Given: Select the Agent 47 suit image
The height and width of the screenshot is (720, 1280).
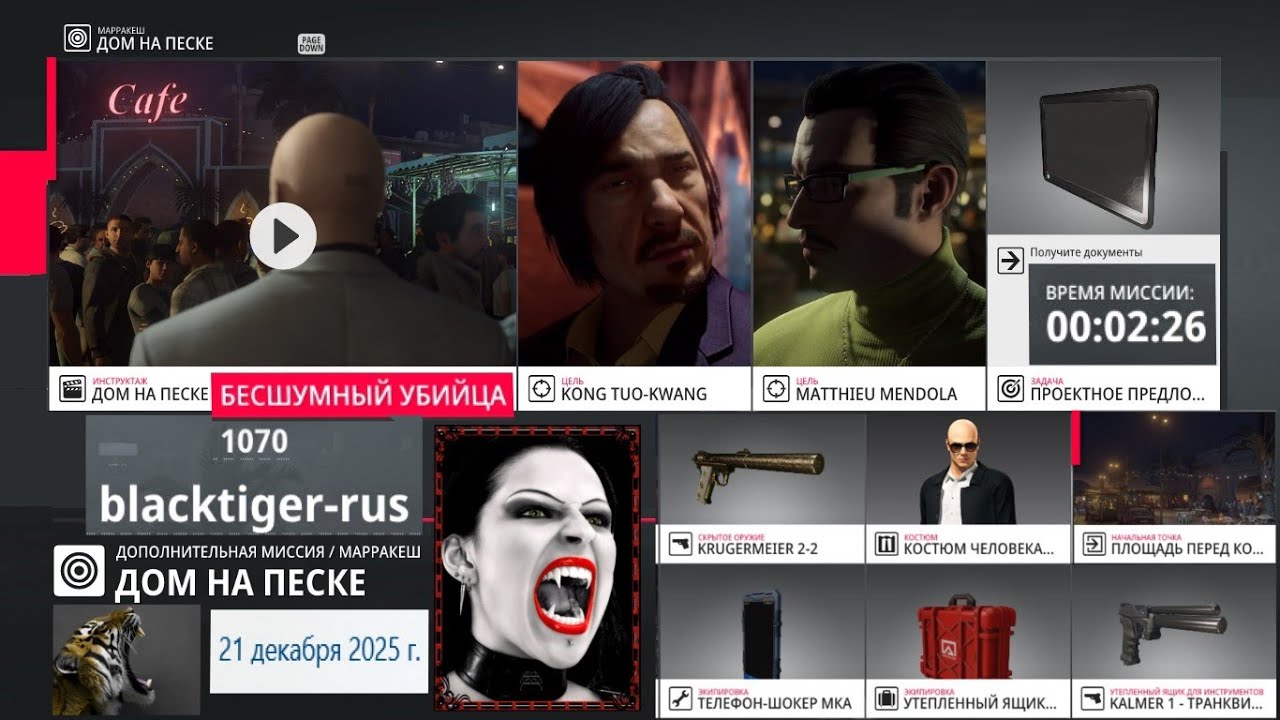Looking at the screenshot, I should click(x=968, y=469).
